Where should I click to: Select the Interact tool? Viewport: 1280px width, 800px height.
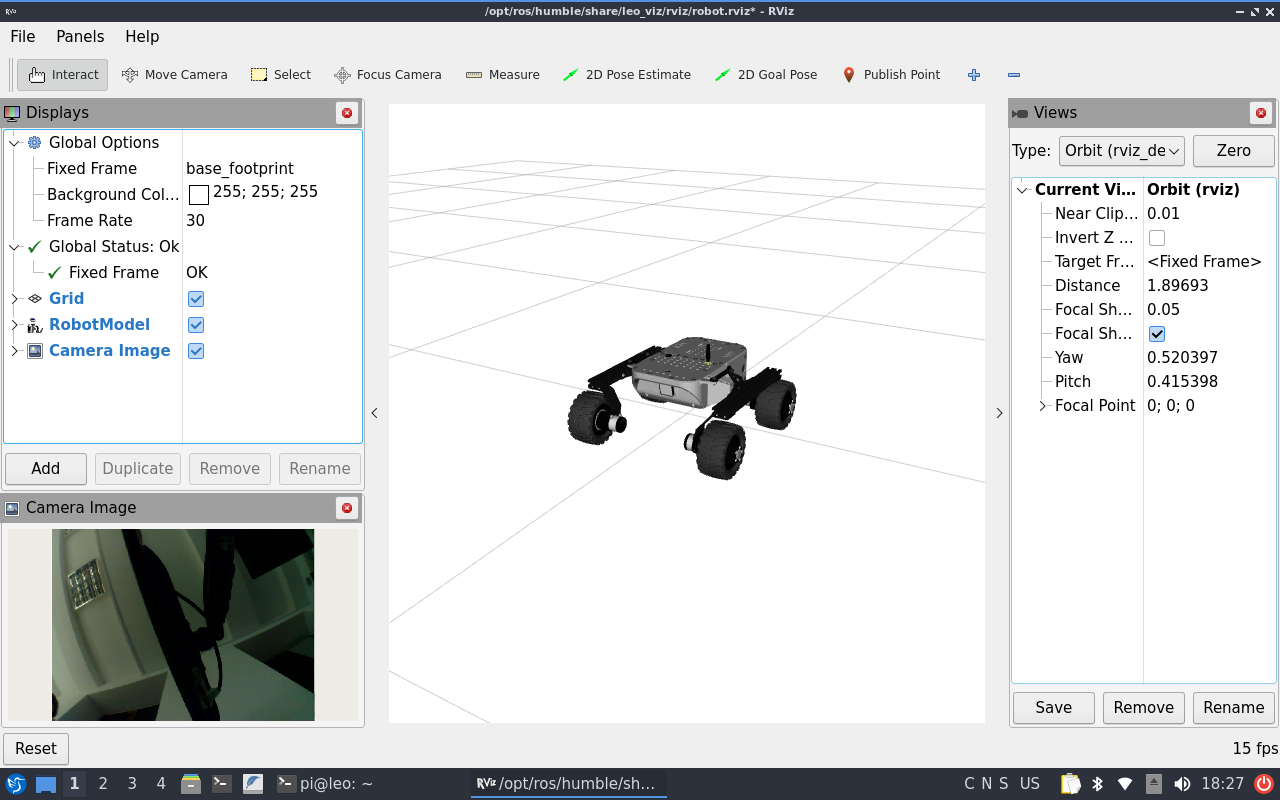coord(62,74)
